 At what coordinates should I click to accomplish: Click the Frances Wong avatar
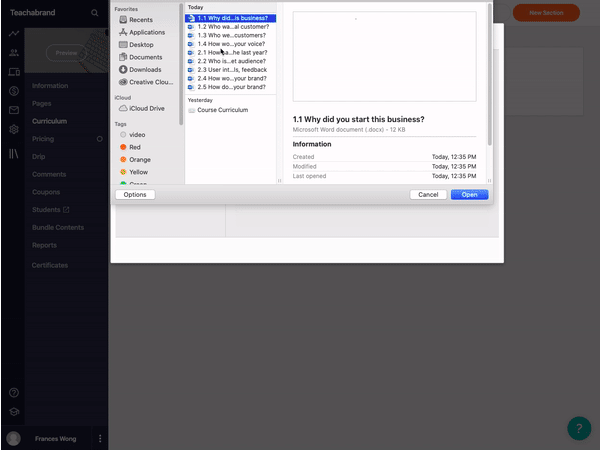(x=13, y=439)
